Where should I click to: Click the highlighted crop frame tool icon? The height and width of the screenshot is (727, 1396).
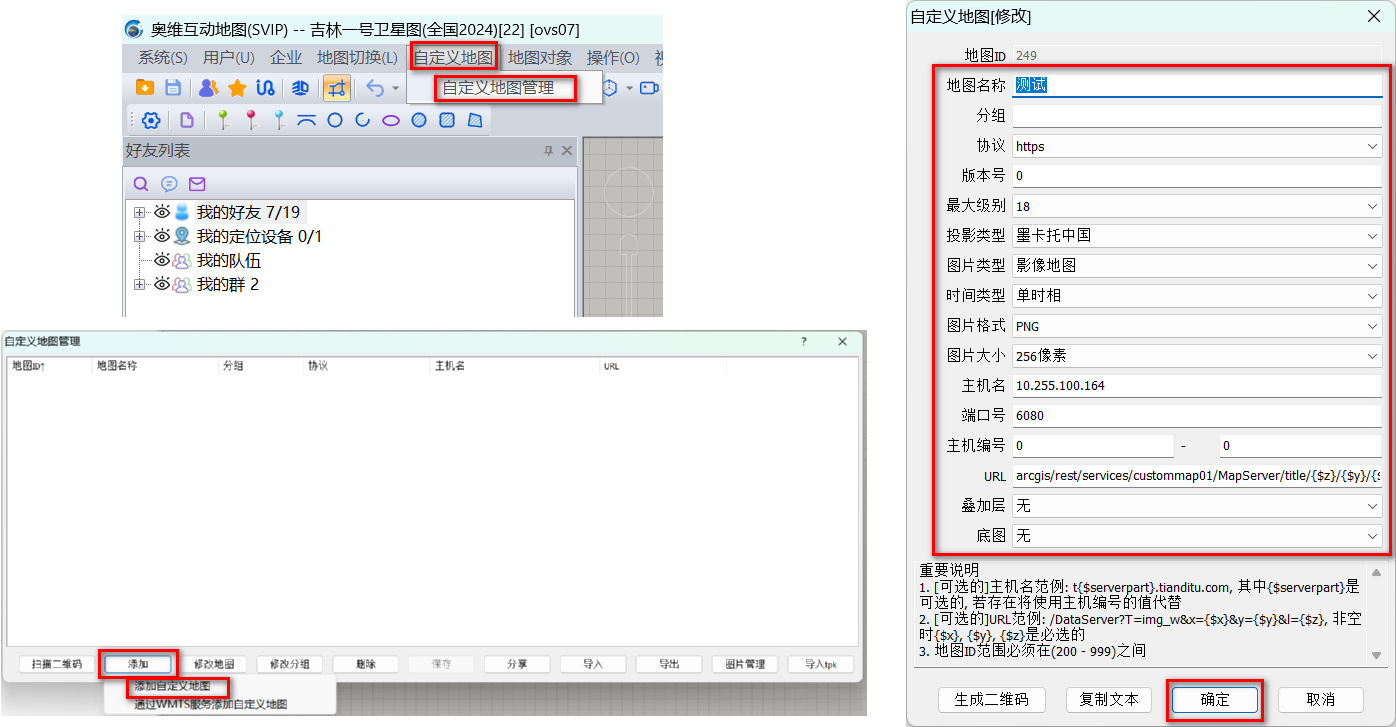[x=336, y=88]
